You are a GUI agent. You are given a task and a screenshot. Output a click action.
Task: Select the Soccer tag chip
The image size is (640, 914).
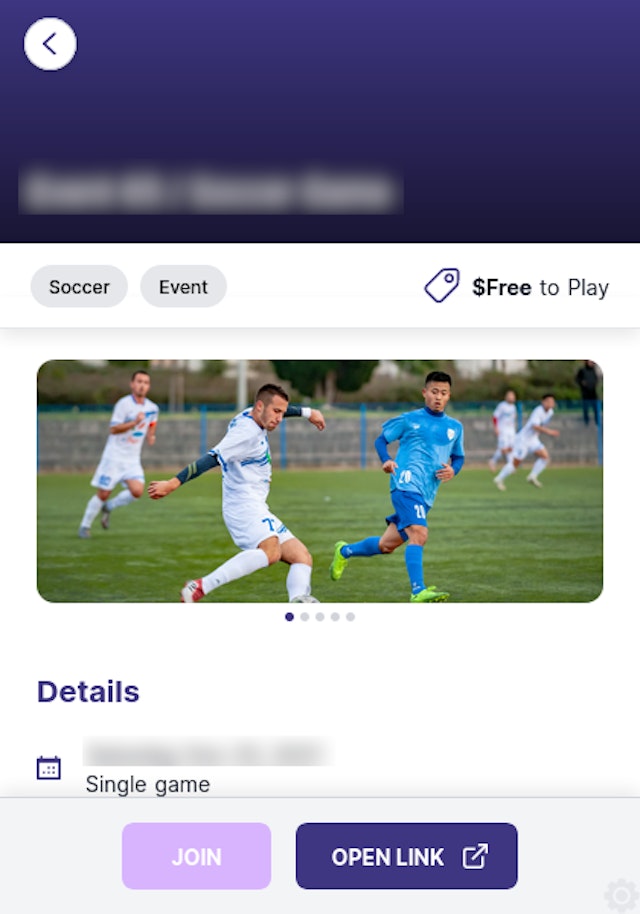(79, 286)
